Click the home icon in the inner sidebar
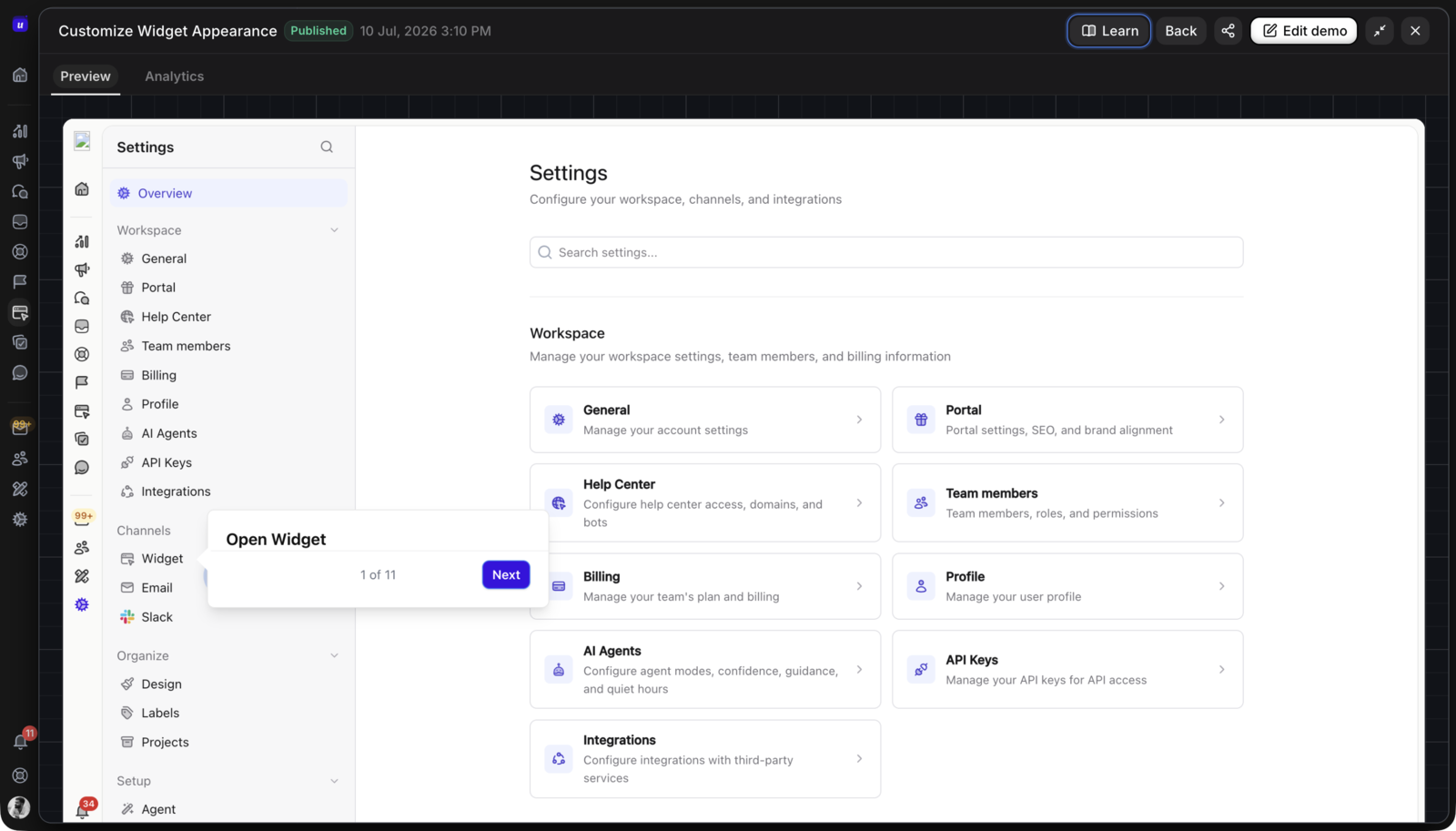 click(82, 189)
